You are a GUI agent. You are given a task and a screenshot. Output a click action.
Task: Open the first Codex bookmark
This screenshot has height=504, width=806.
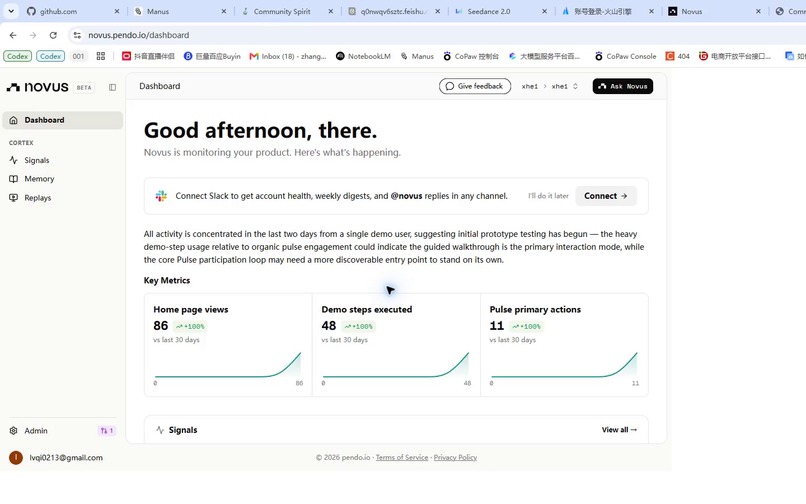click(17, 56)
